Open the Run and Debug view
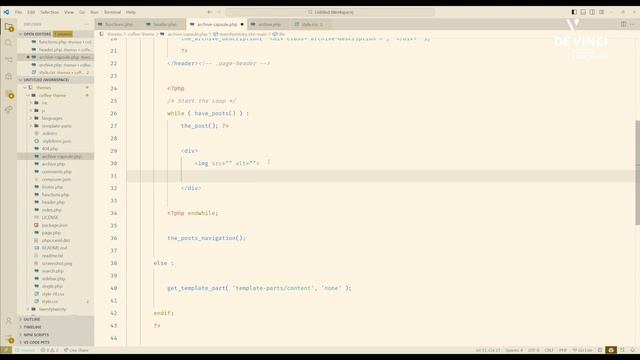 [9, 76]
